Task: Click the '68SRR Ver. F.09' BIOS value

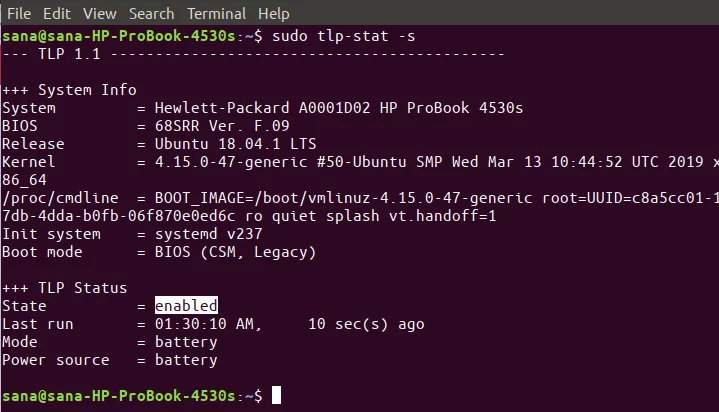Action: click(x=222, y=126)
